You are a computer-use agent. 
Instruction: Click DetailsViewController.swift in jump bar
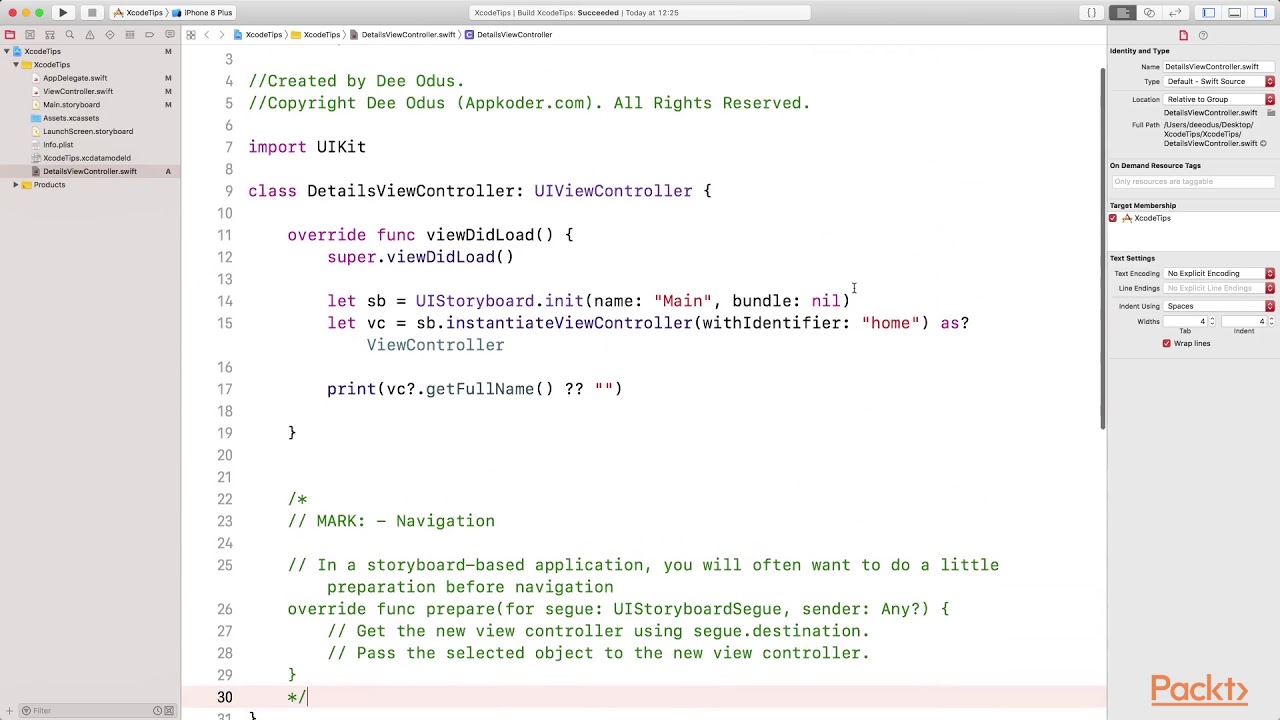tap(403, 35)
